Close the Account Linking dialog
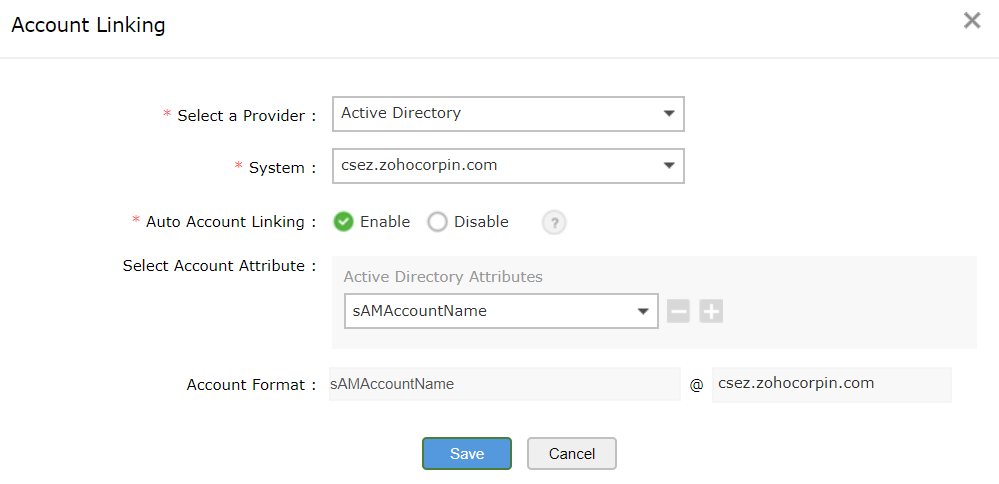Image resolution: width=999 pixels, height=484 pixels. (971, 21)
